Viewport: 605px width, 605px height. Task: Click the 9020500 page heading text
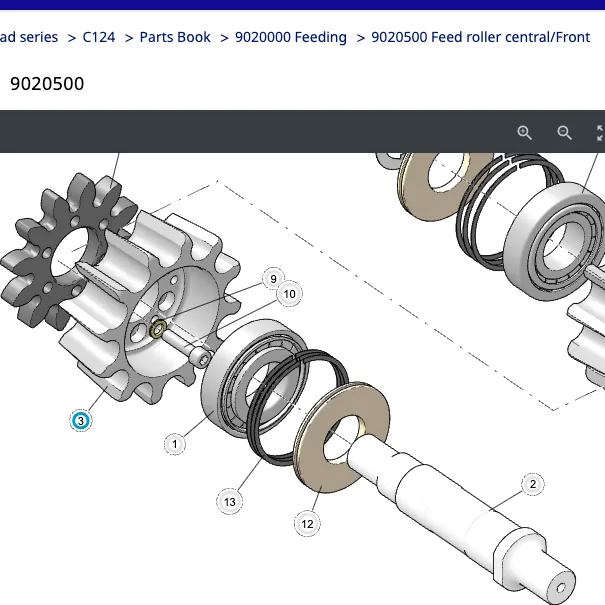point(47,84)
